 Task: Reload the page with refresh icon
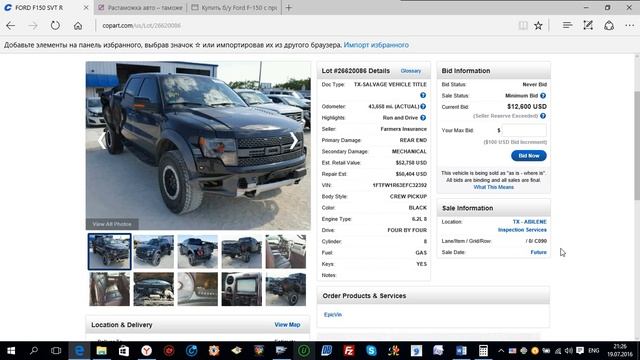pos(55,26)
